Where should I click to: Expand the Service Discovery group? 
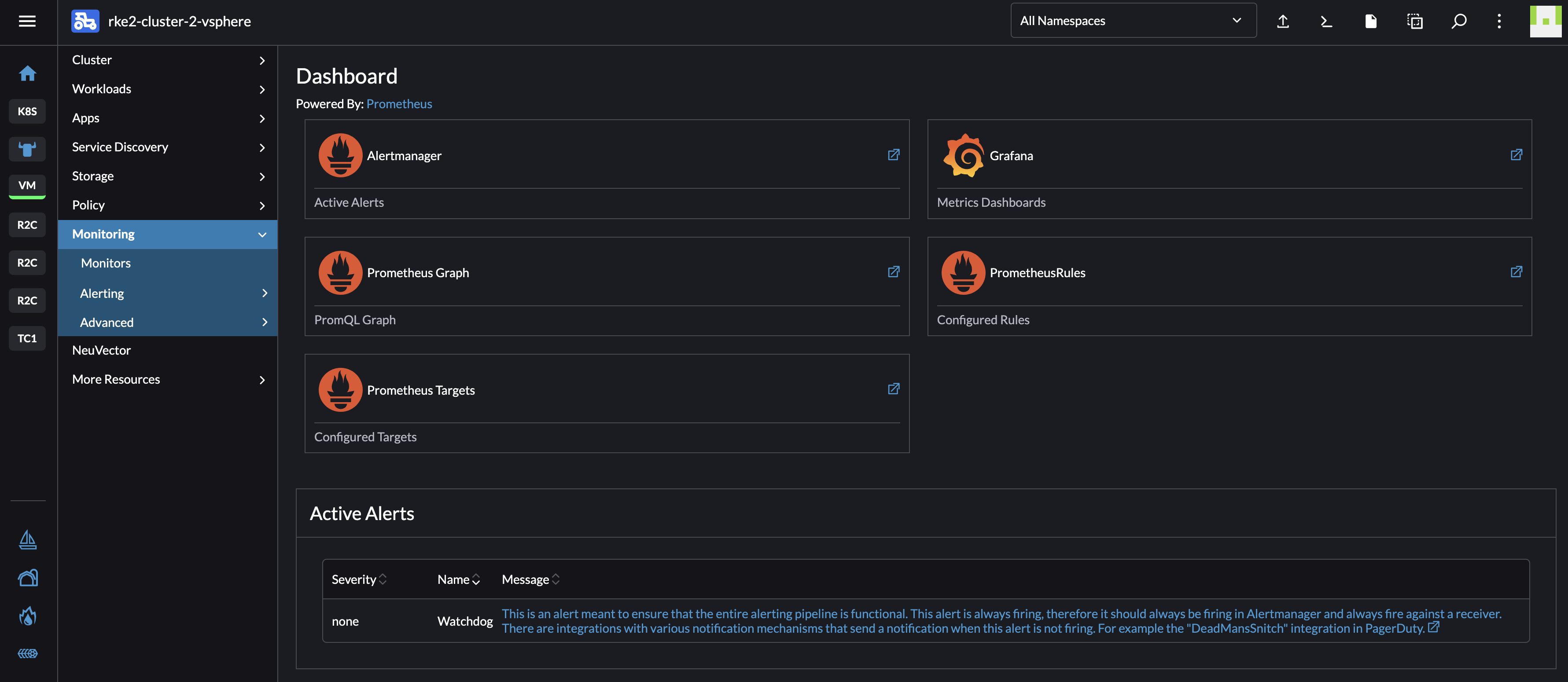(x=167, y=147)
